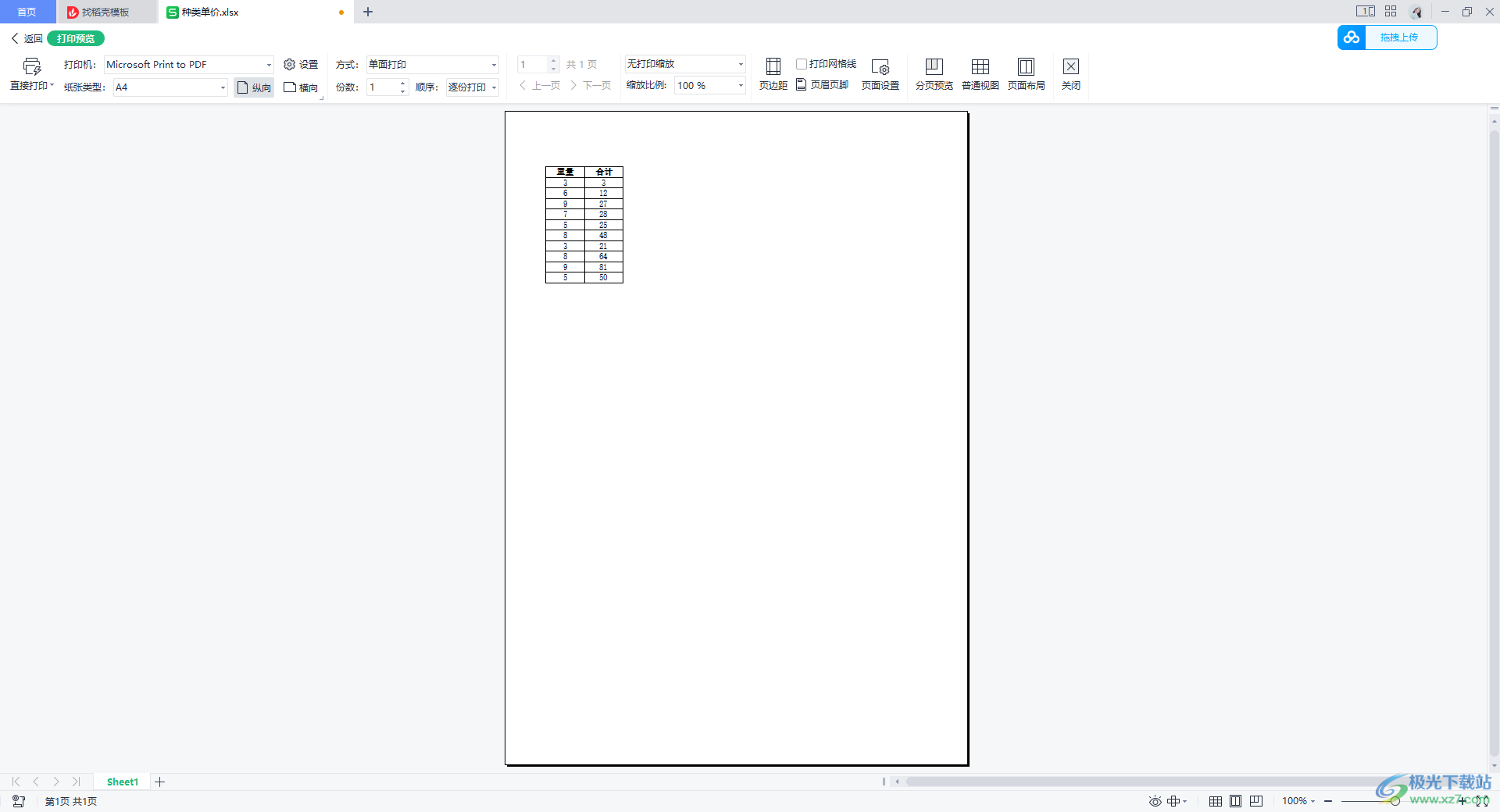The image size is (1500, 812).
Task: Click the cloud icon on upload button
Action: coord(1352,37)
